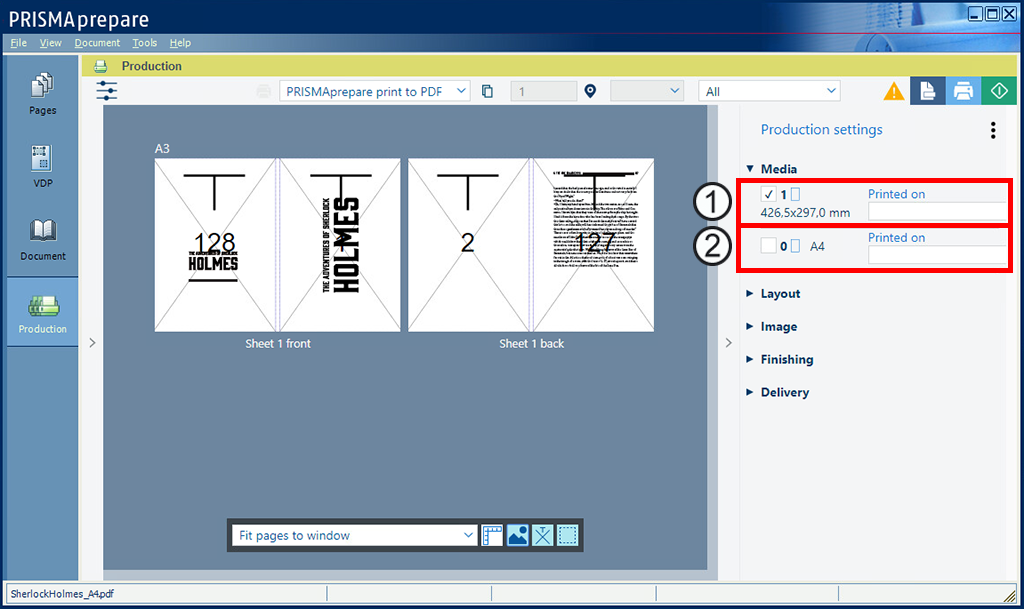Click the 426,5x297,0 mm media size text
Screen dimensions: 1024x609
tap(805, 213)
